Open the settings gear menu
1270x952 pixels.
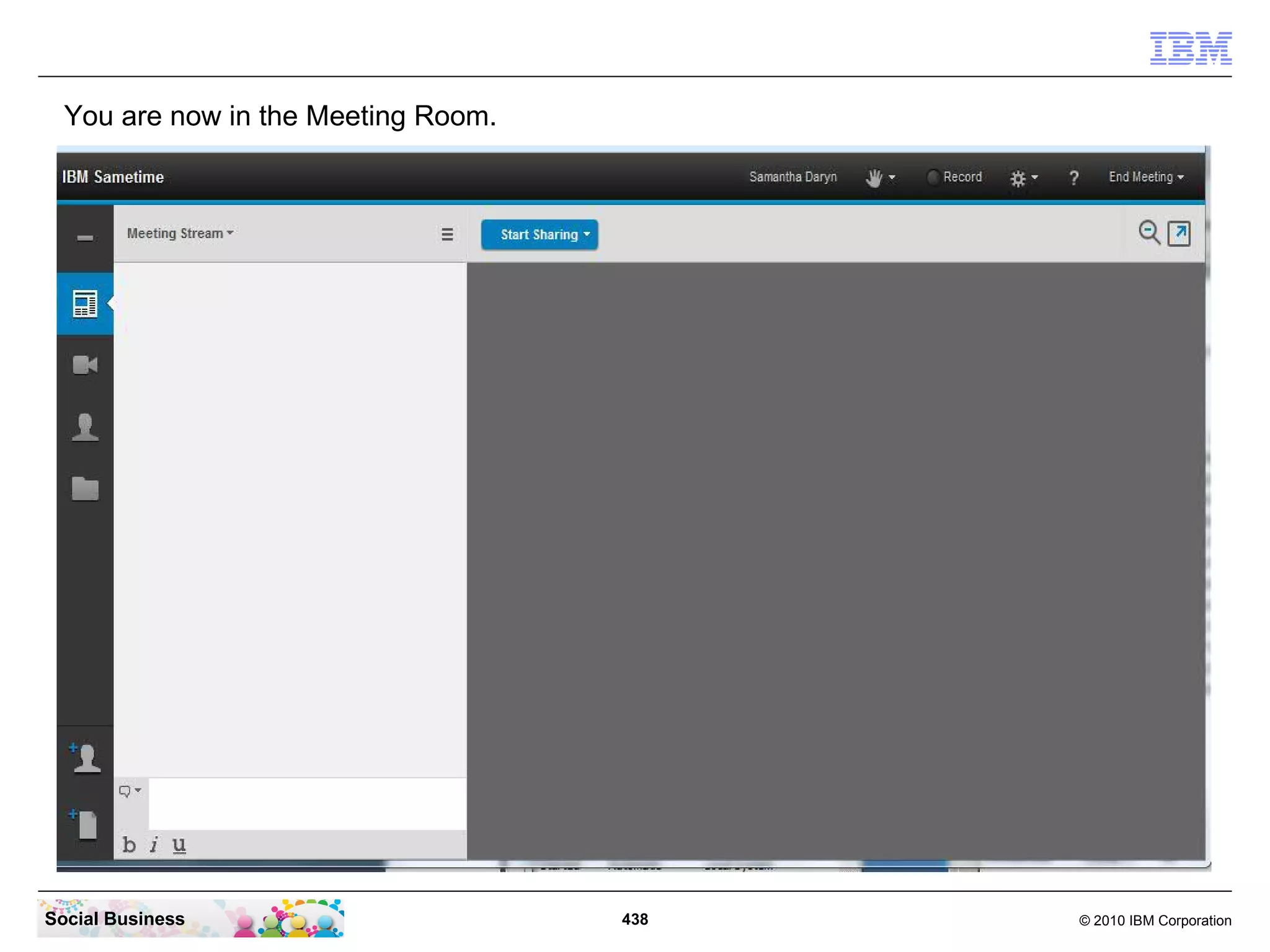coord(1024,178)
